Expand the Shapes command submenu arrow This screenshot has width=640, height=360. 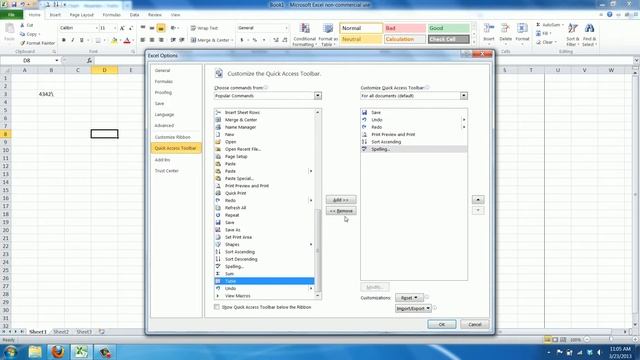point(311,244)
